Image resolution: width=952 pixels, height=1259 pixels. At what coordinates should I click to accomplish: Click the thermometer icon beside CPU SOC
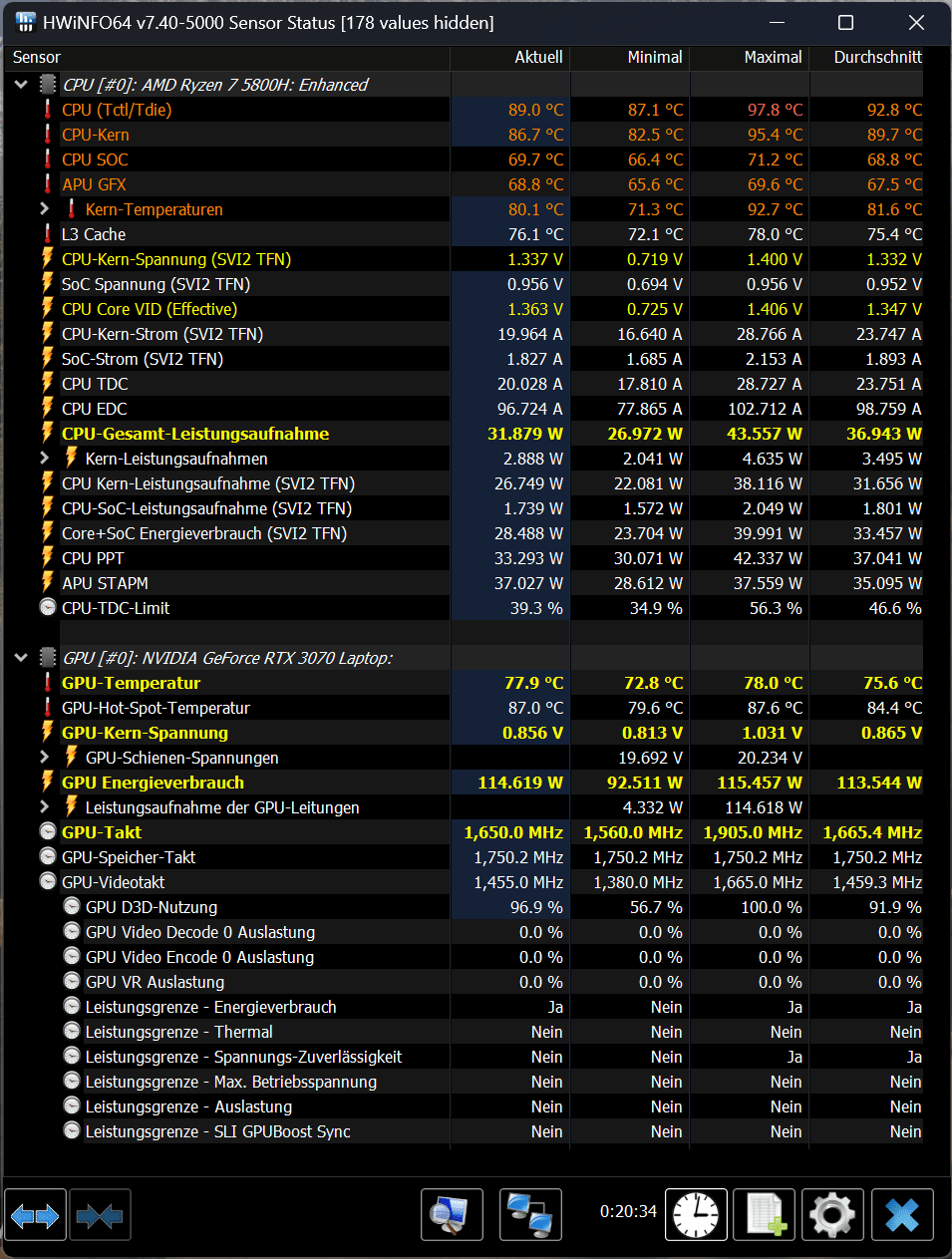tap(47, 159)
